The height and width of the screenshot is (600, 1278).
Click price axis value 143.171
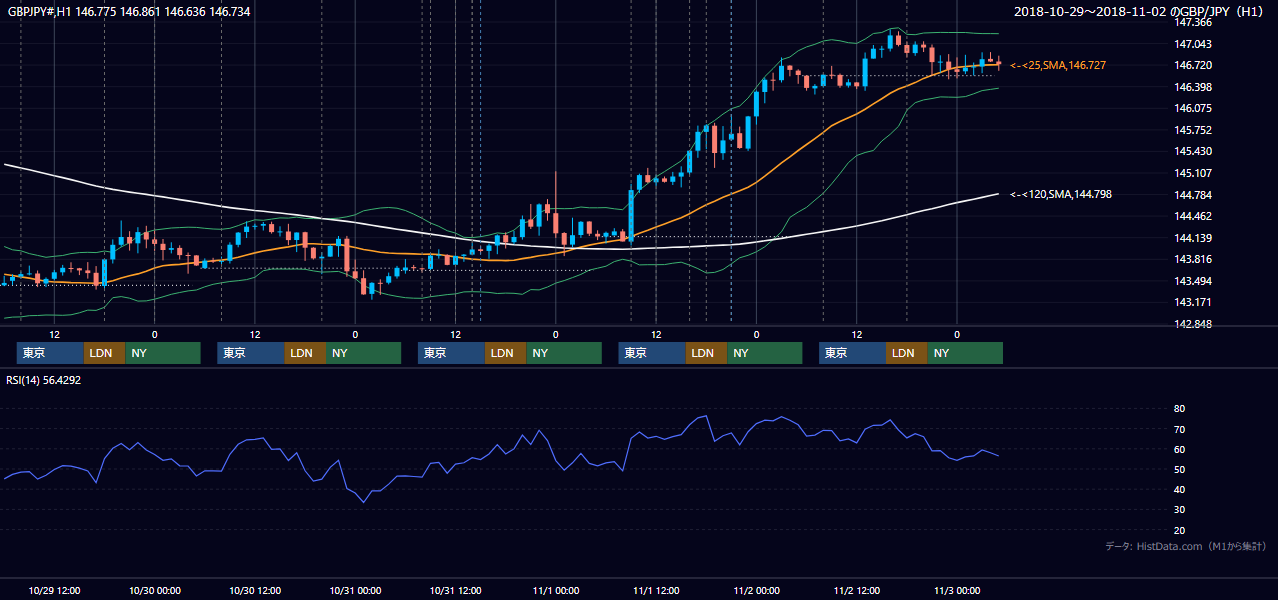[1193, 302]
